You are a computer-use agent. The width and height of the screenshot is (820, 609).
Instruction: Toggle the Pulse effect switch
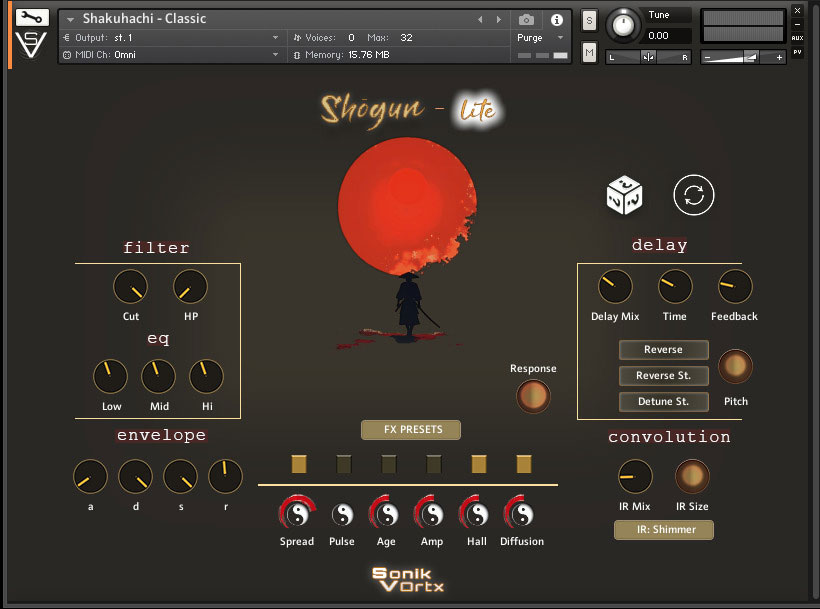344,464
